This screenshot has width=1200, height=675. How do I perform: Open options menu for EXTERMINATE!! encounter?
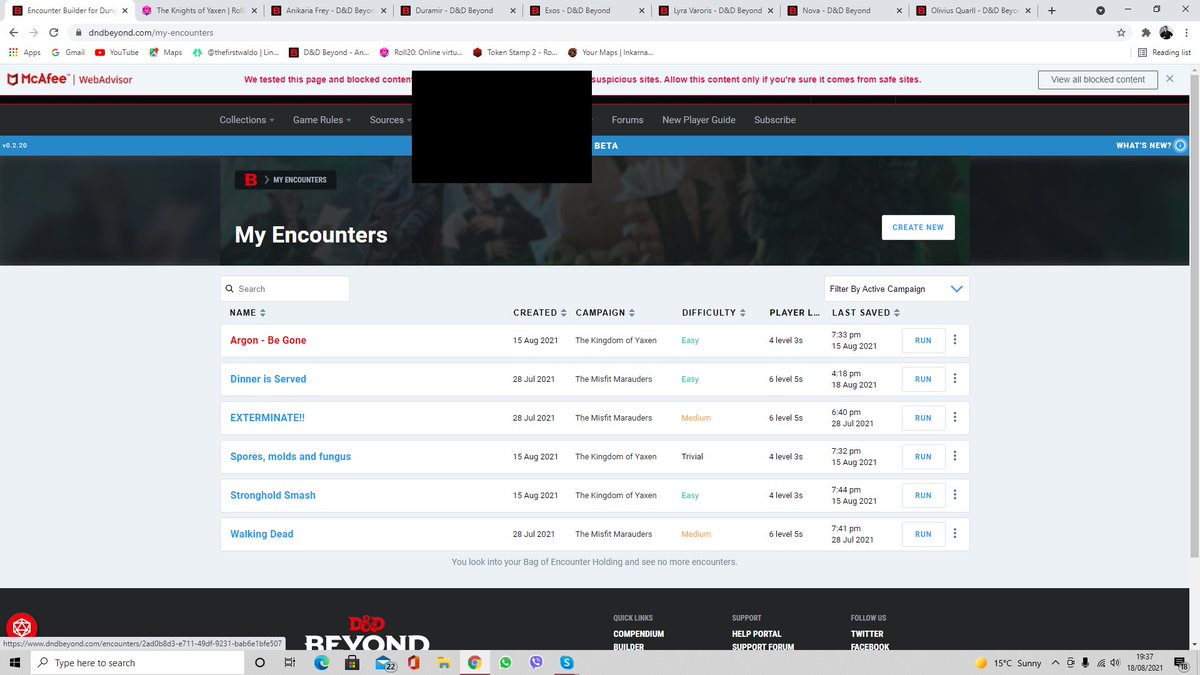[x=955, y=418]
